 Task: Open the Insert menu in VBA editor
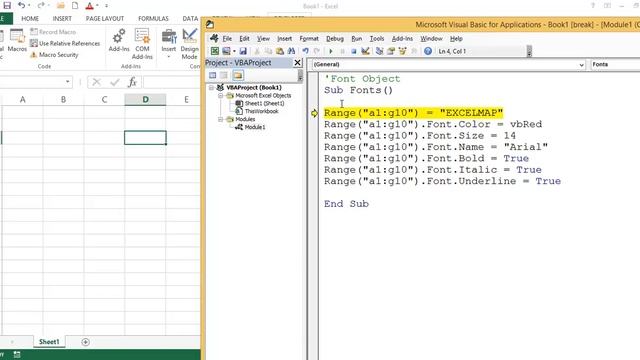coord(284,39)
